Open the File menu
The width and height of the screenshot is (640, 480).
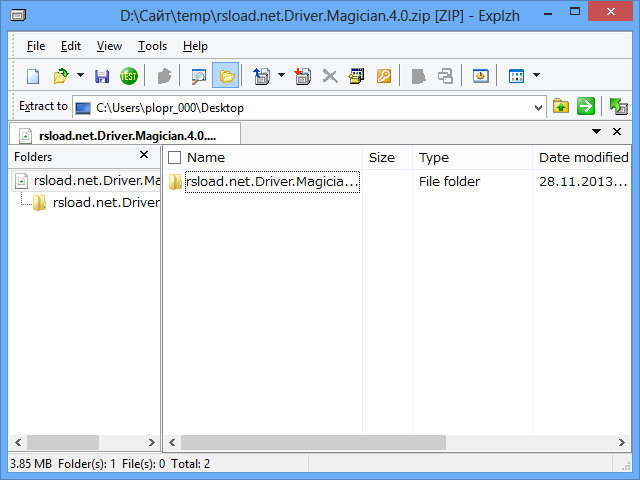[x=36, y=46]
